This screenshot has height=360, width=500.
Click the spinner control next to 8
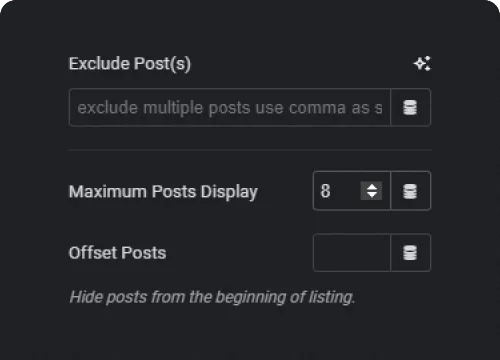click(x=371, y=191)
